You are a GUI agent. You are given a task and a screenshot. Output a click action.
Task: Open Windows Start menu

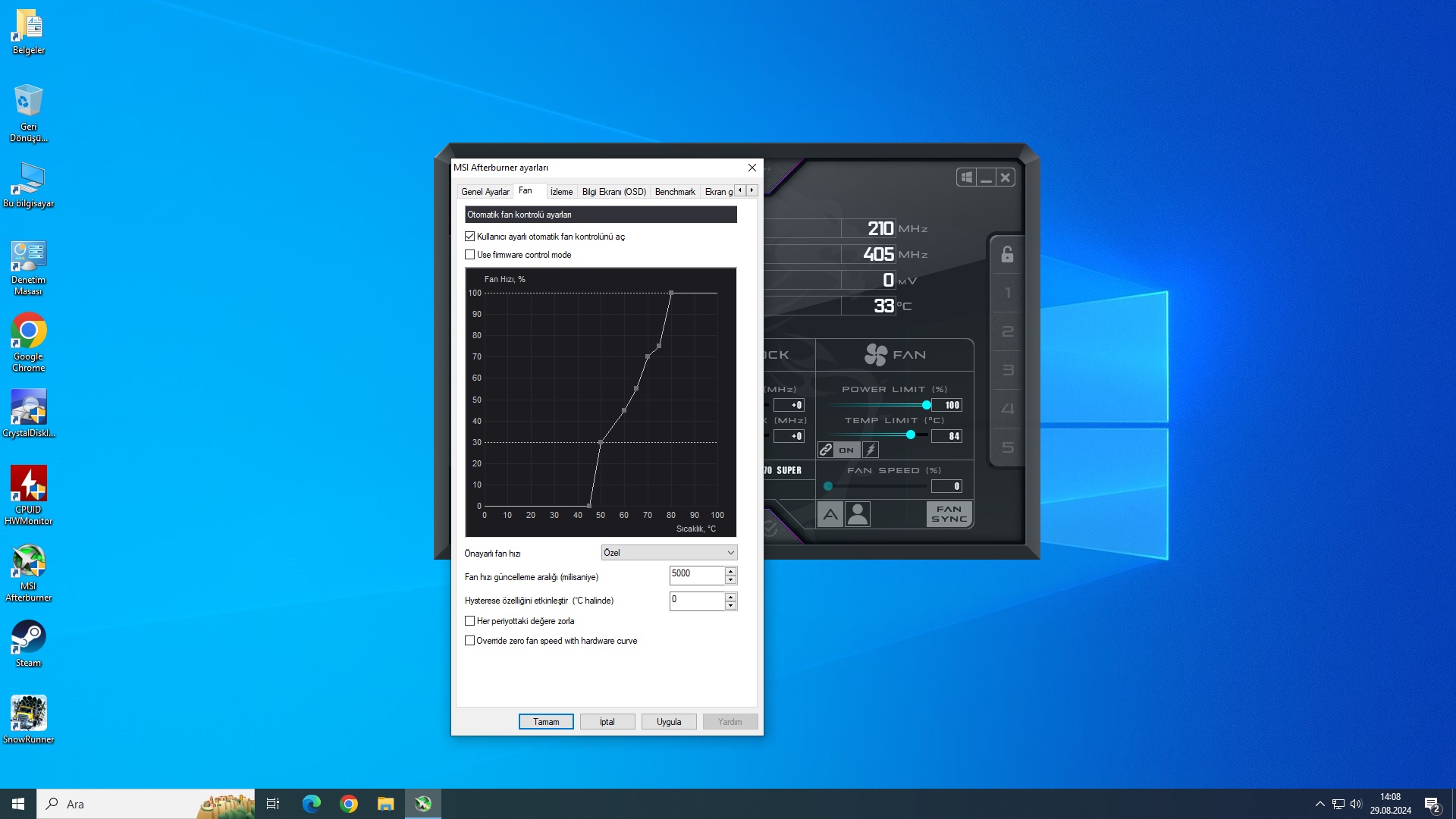pos(18,804)
